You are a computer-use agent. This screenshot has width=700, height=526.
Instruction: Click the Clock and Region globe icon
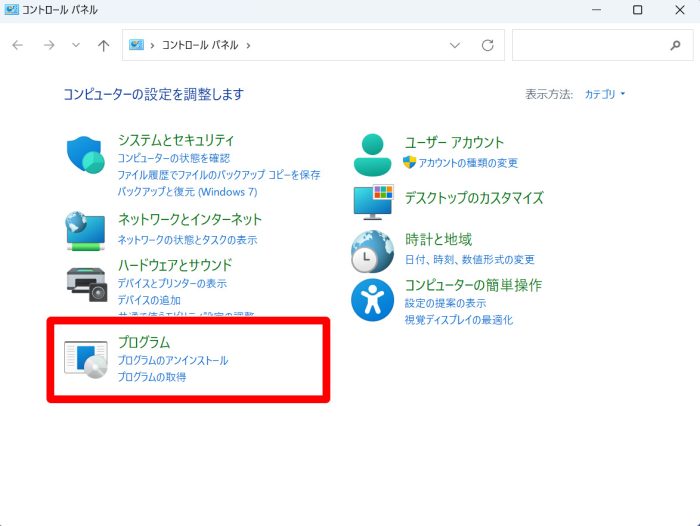[x=373, y=251]
